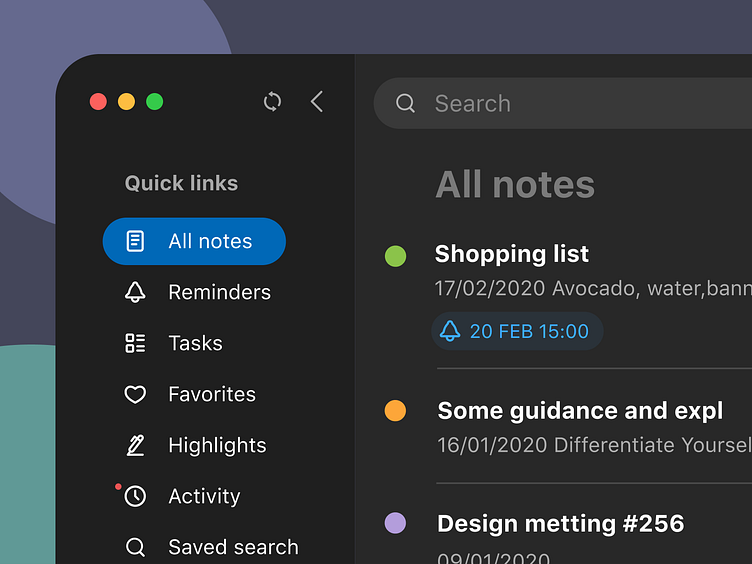Click orange color dot beside Some guidance
The height and width of the screenshot is (564, 752).
(395, 411)
